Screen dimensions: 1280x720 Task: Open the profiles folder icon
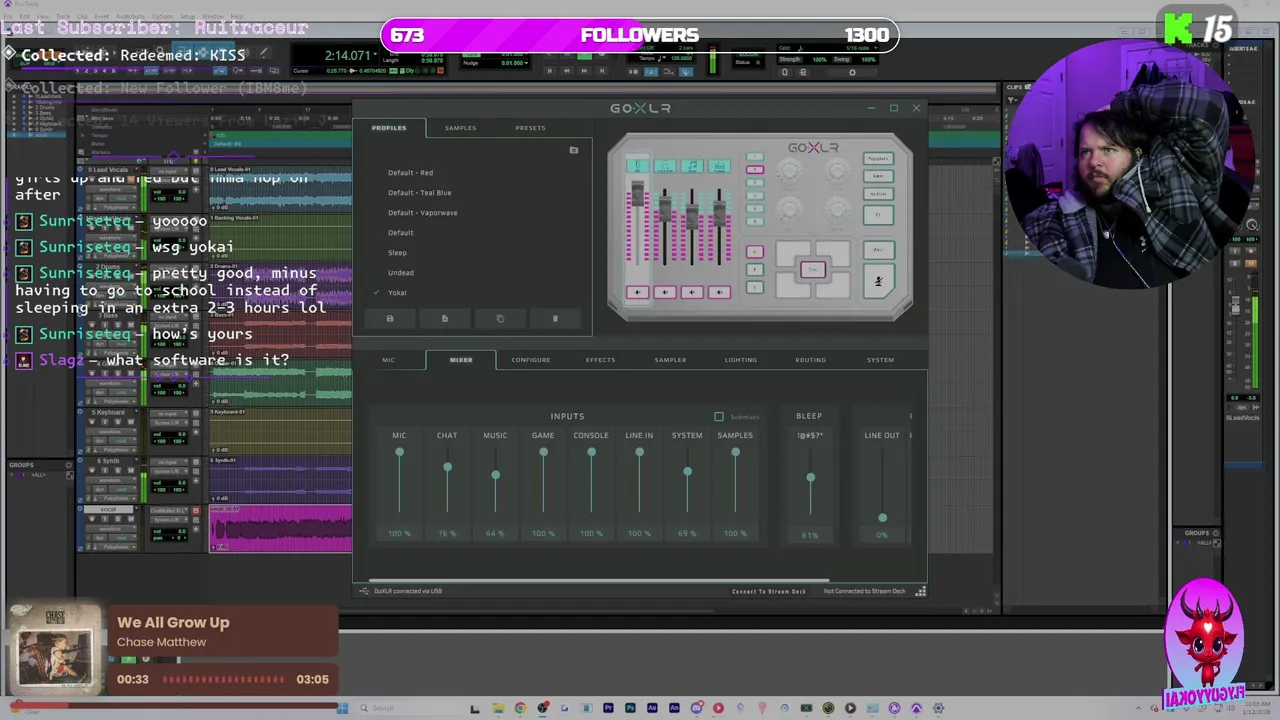point(574,151)
